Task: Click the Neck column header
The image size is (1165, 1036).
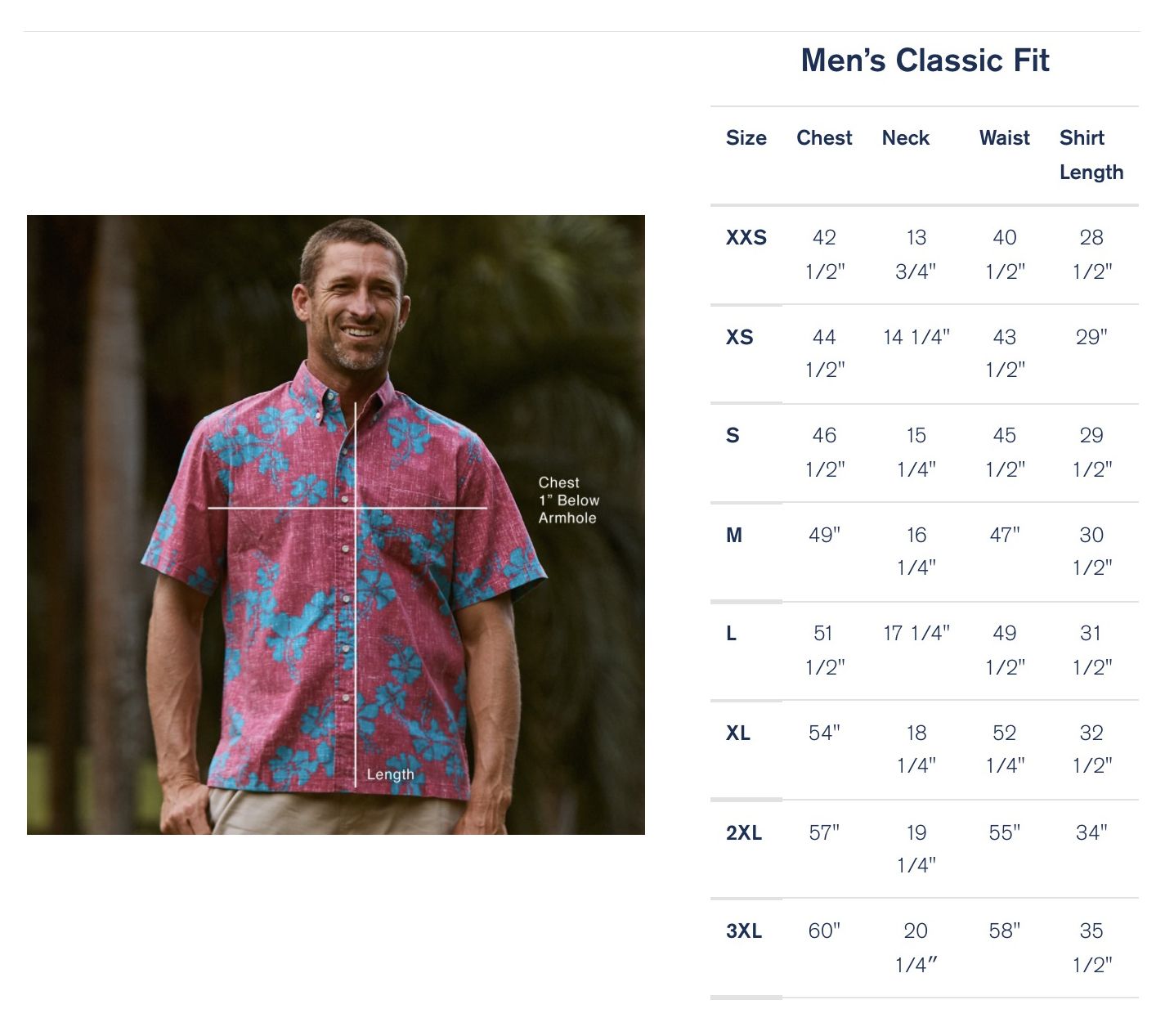Action: tap(905, 138)
